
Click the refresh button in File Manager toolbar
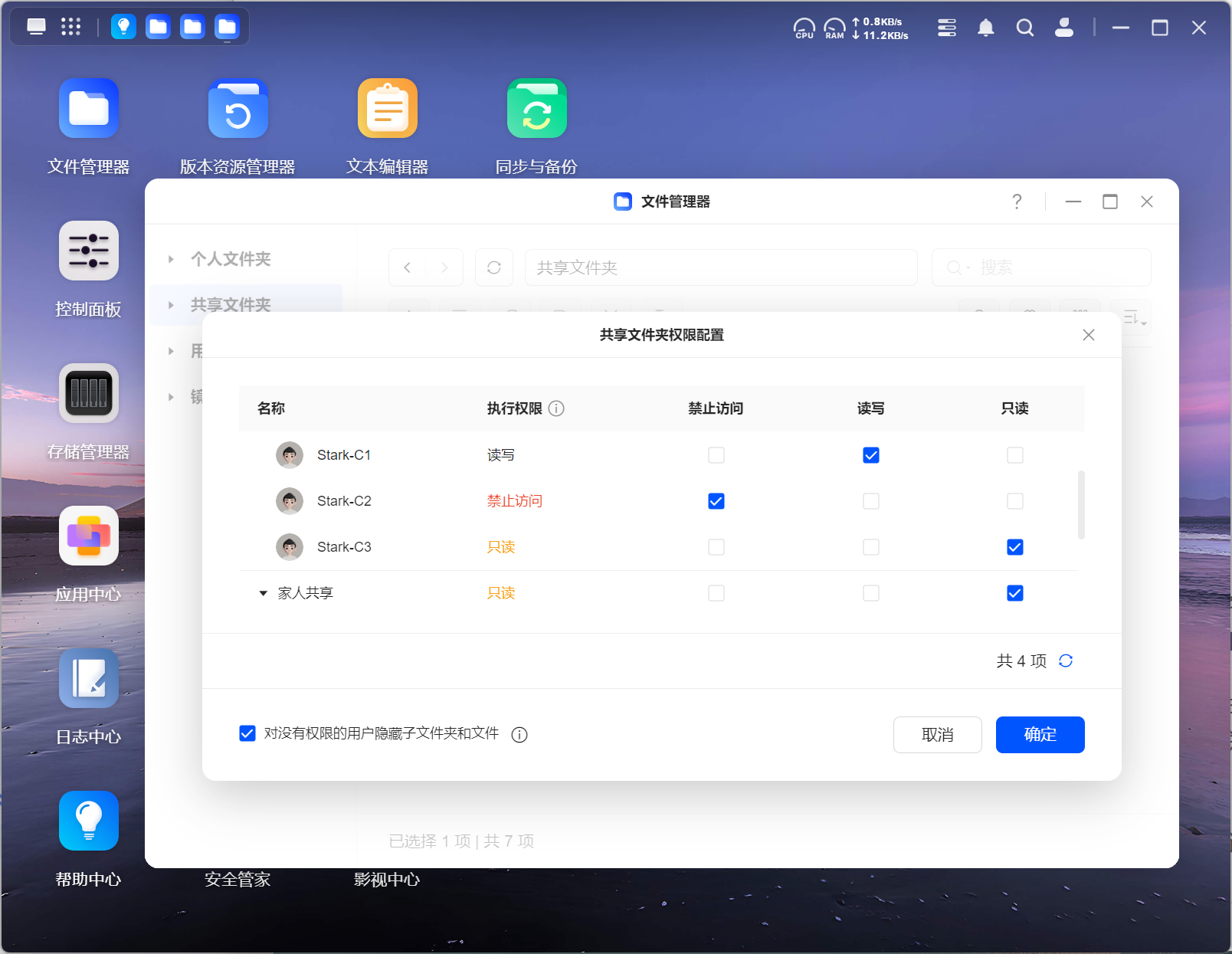coord(494,267)
